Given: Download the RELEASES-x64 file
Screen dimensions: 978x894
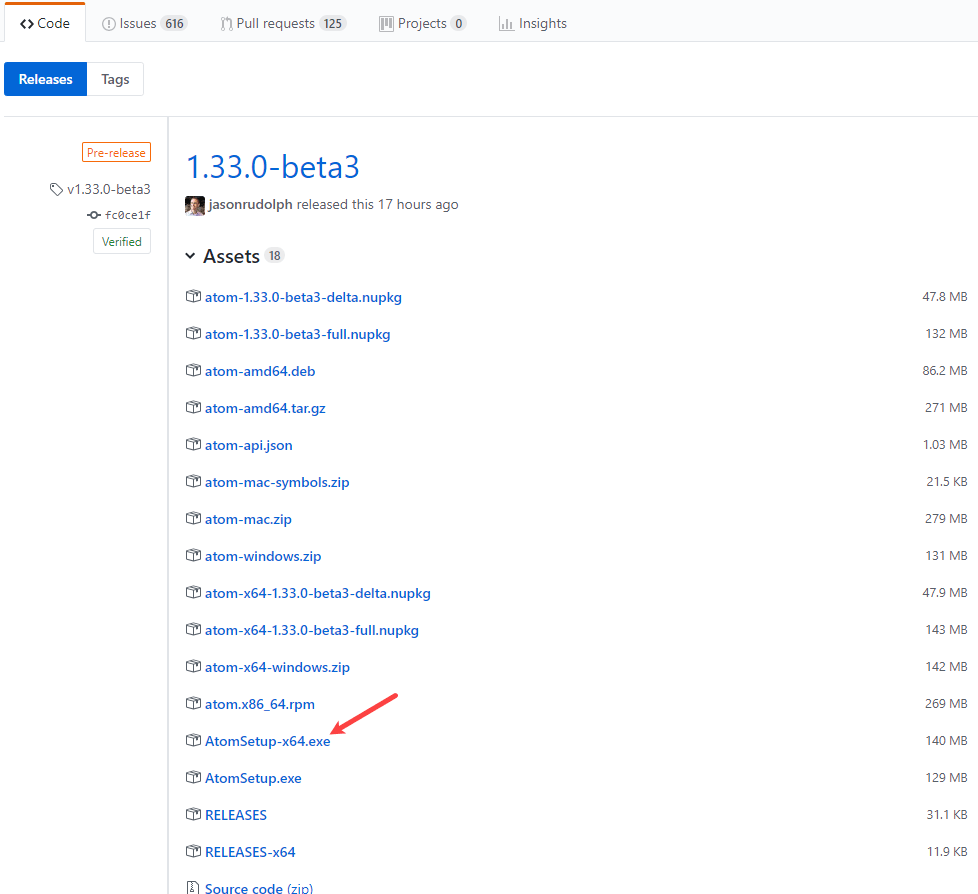Looking at the screenshot, I should (x=250, y=852).
